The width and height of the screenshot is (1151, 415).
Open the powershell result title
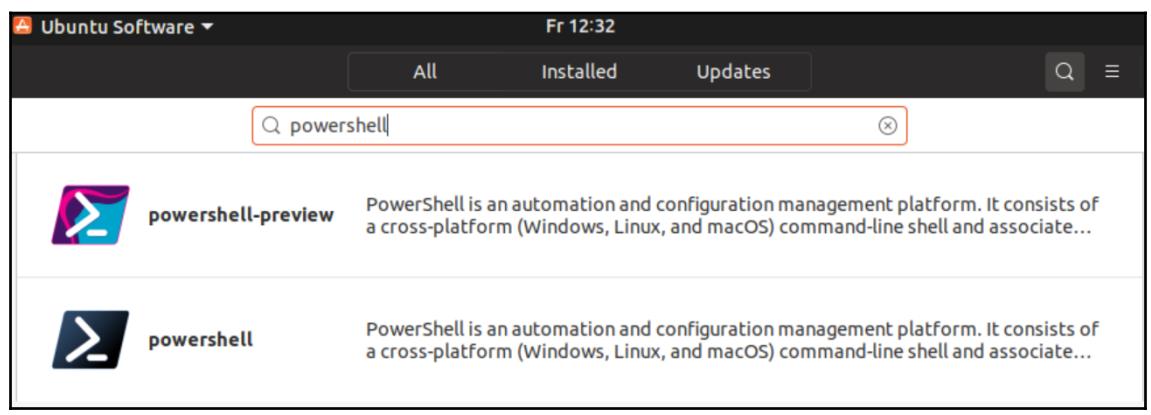[200, 340]
